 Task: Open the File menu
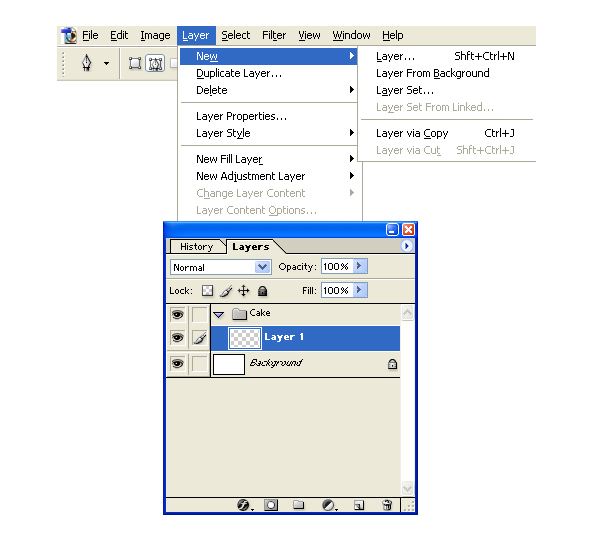(90, 35)
